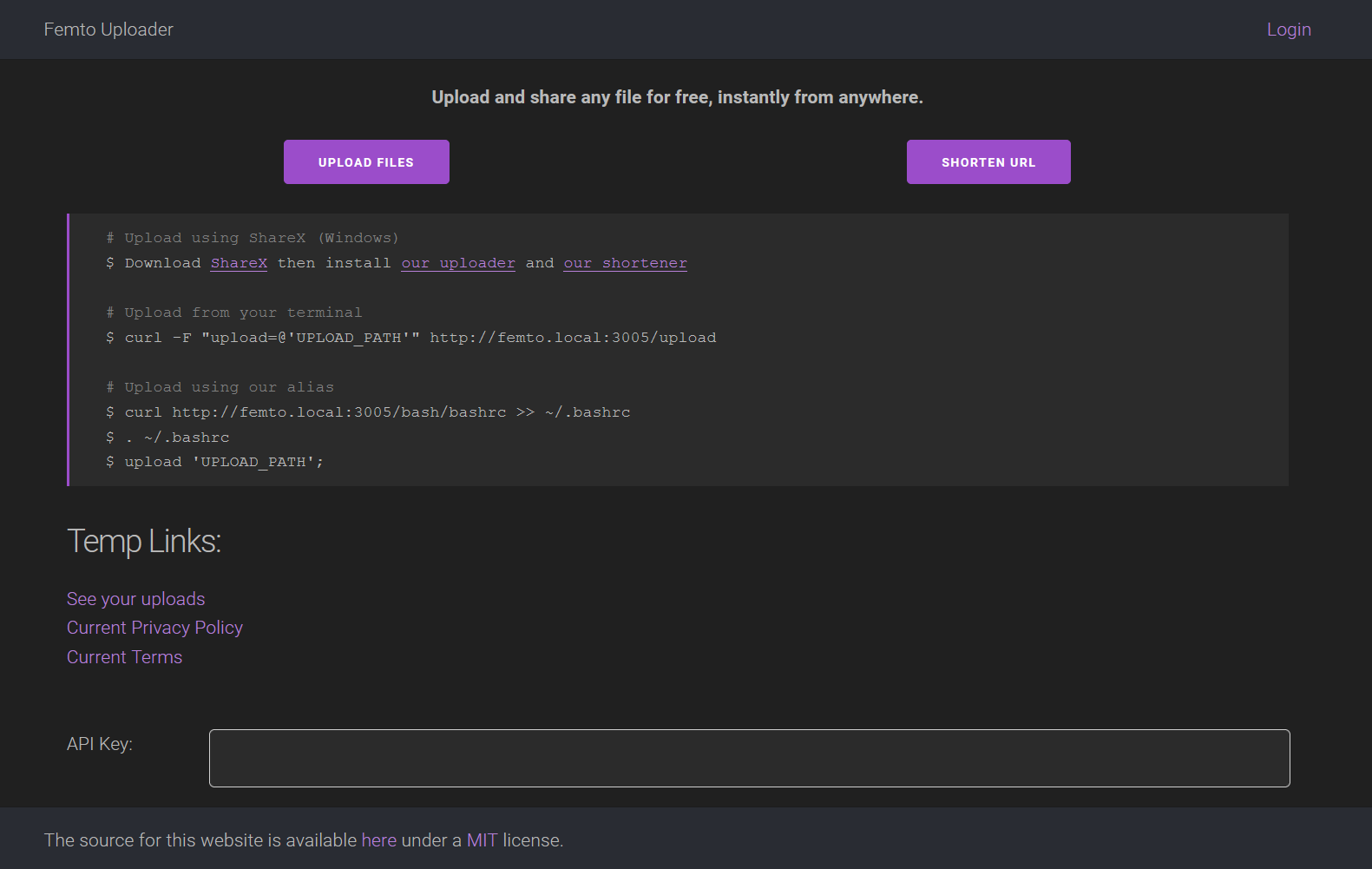Click the API Key label
This screenshot has width=1372, height=869.
tap(100, 744)
